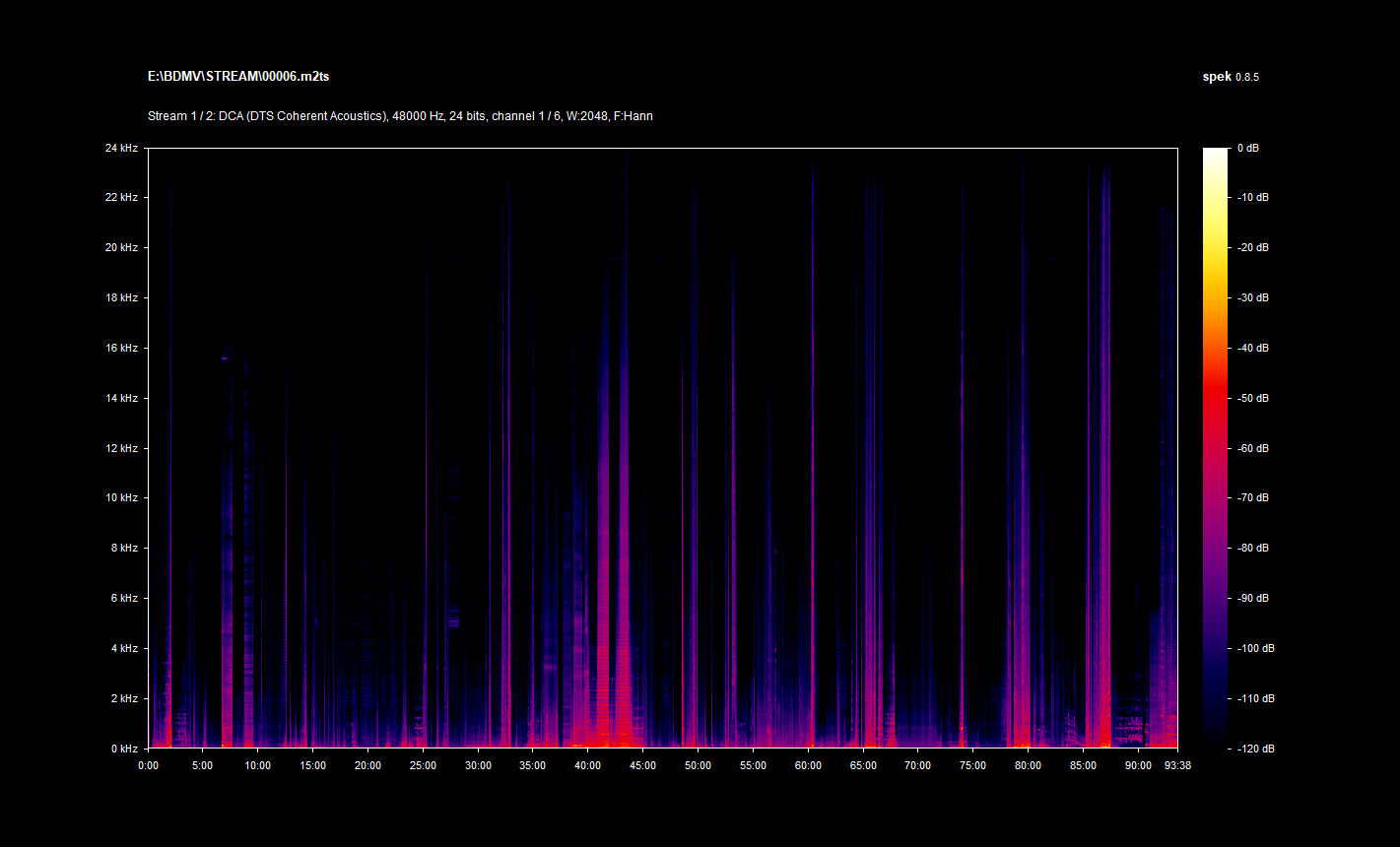Select the DCA stream info text line
This screenshot has width=1400, height=847.
400,116
